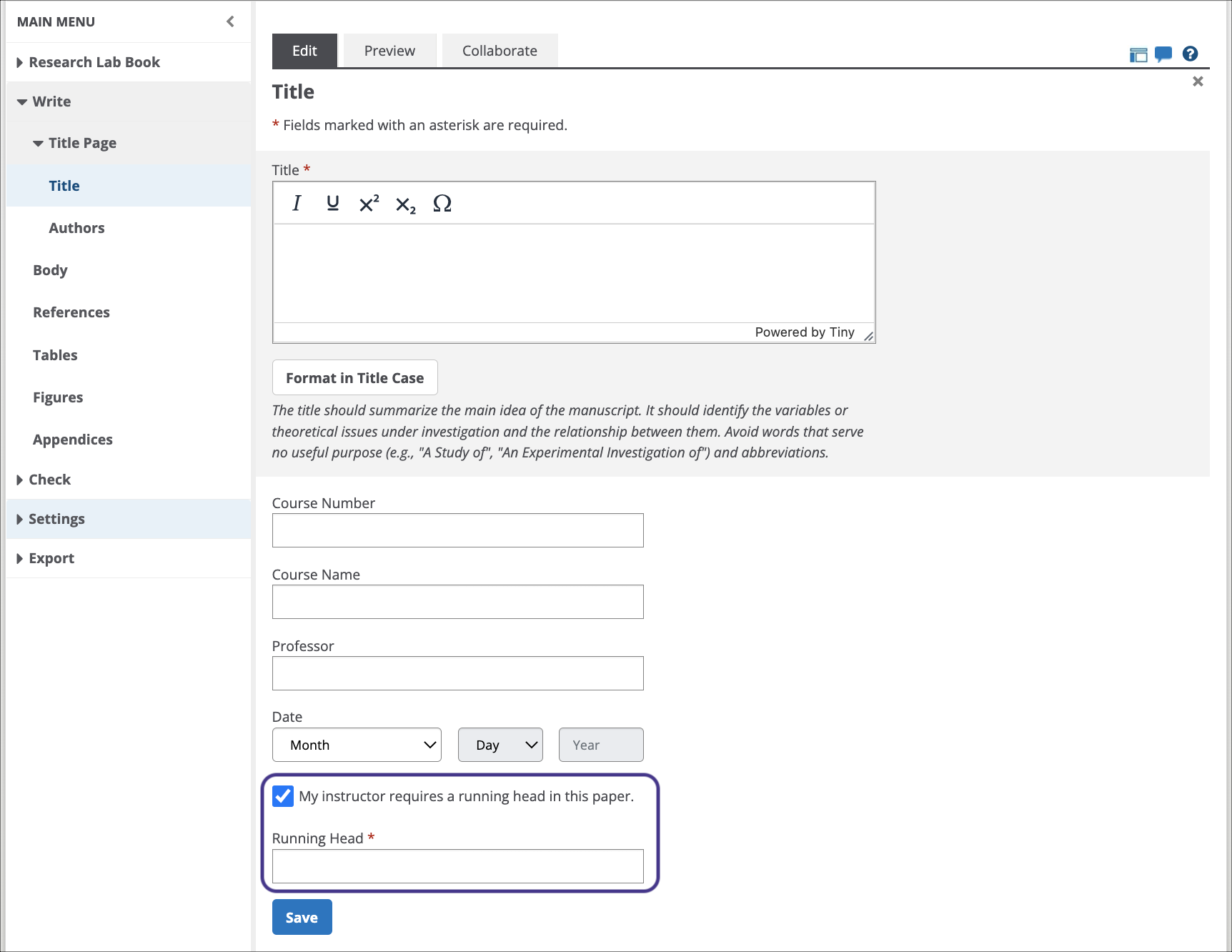Viewport: 1232px width, 952px height.
Task: Click the Save button
Action: pos(302,918)
